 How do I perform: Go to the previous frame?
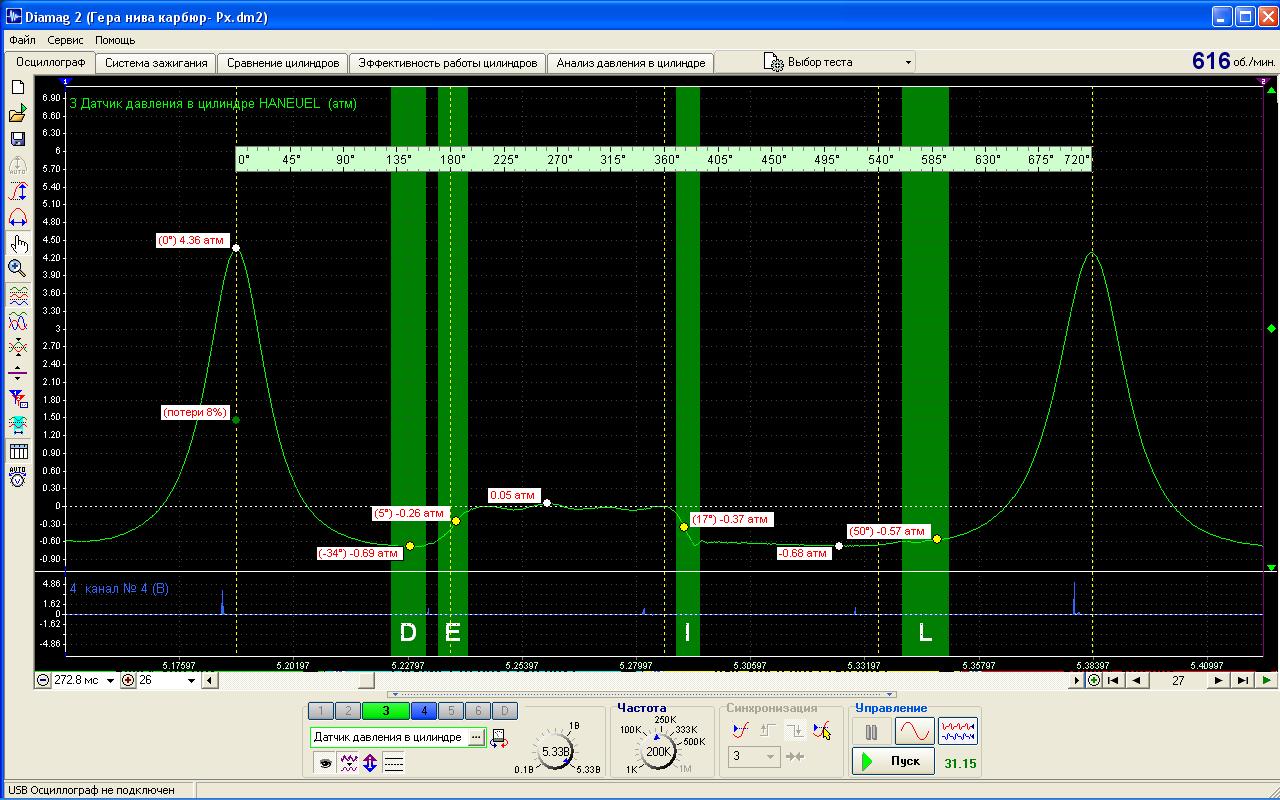1137,680
